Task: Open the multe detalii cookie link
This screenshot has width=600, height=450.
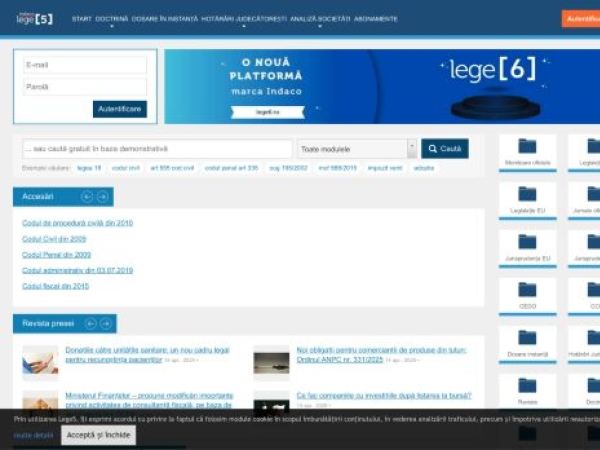Action: coord(34,435)
